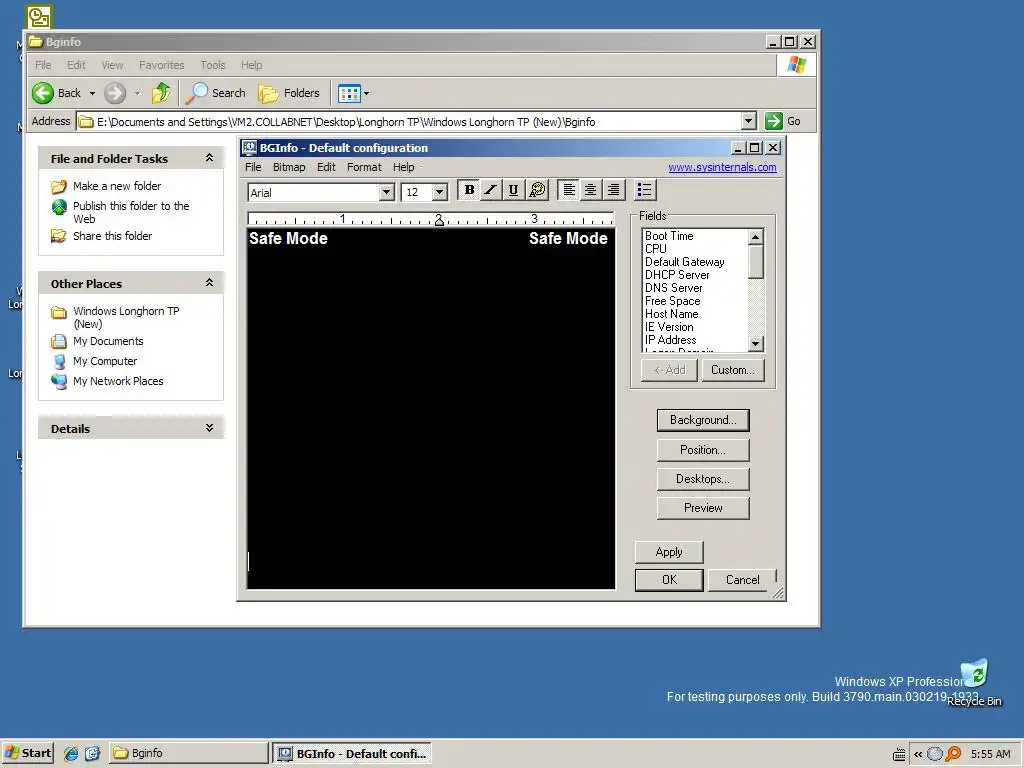Switch to Bginfo folder taskbar button

tap(188, 753)
